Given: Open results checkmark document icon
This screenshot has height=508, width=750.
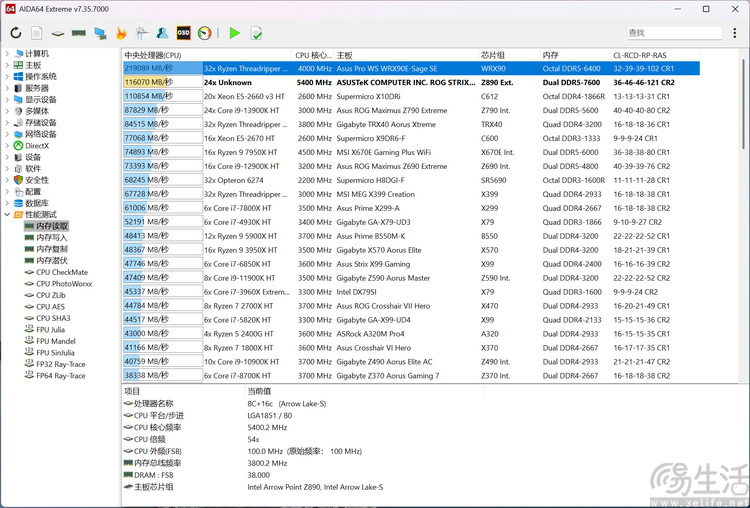Looking at the screenshot, I should (x=256, y=33).
